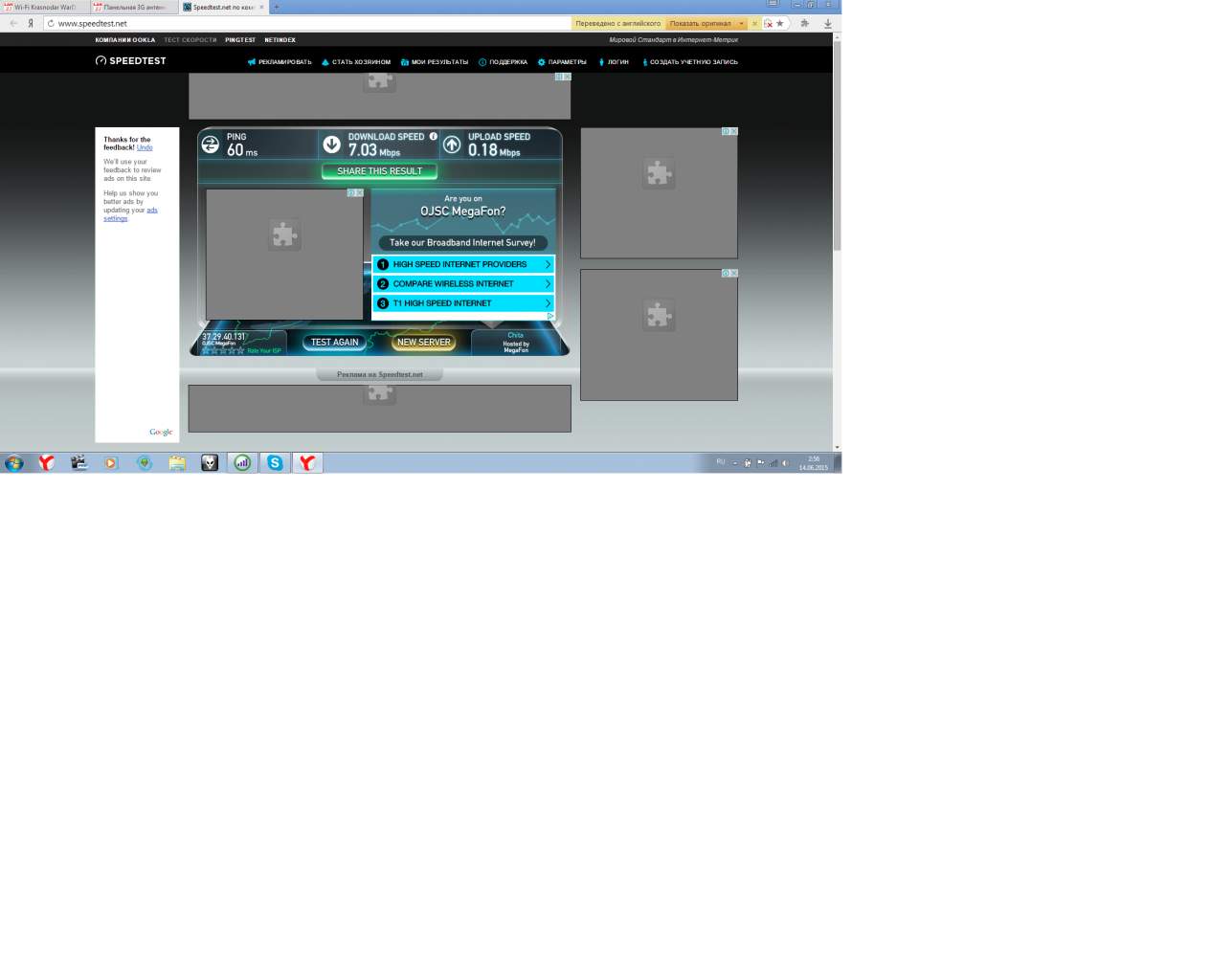The image size is (1210, 980).
Task: Click the download speed info icon
Action: (x=433, y=137)
